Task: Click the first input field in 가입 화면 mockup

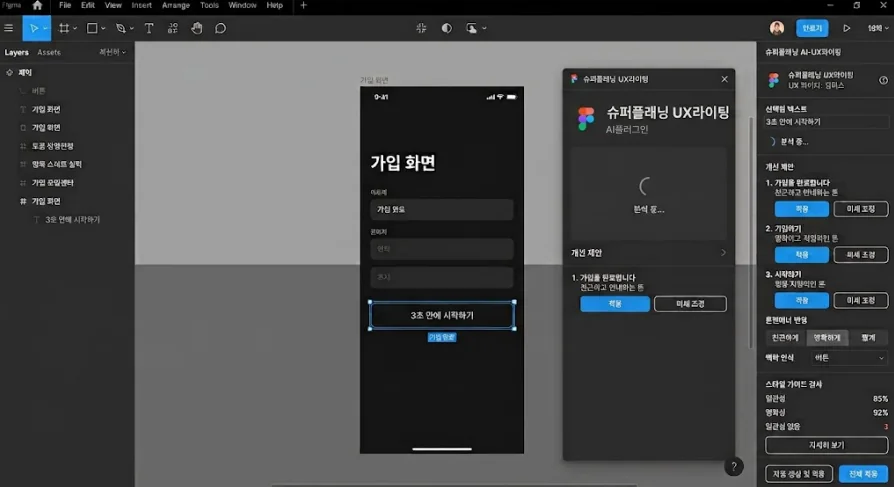Action: coord(442,209)
